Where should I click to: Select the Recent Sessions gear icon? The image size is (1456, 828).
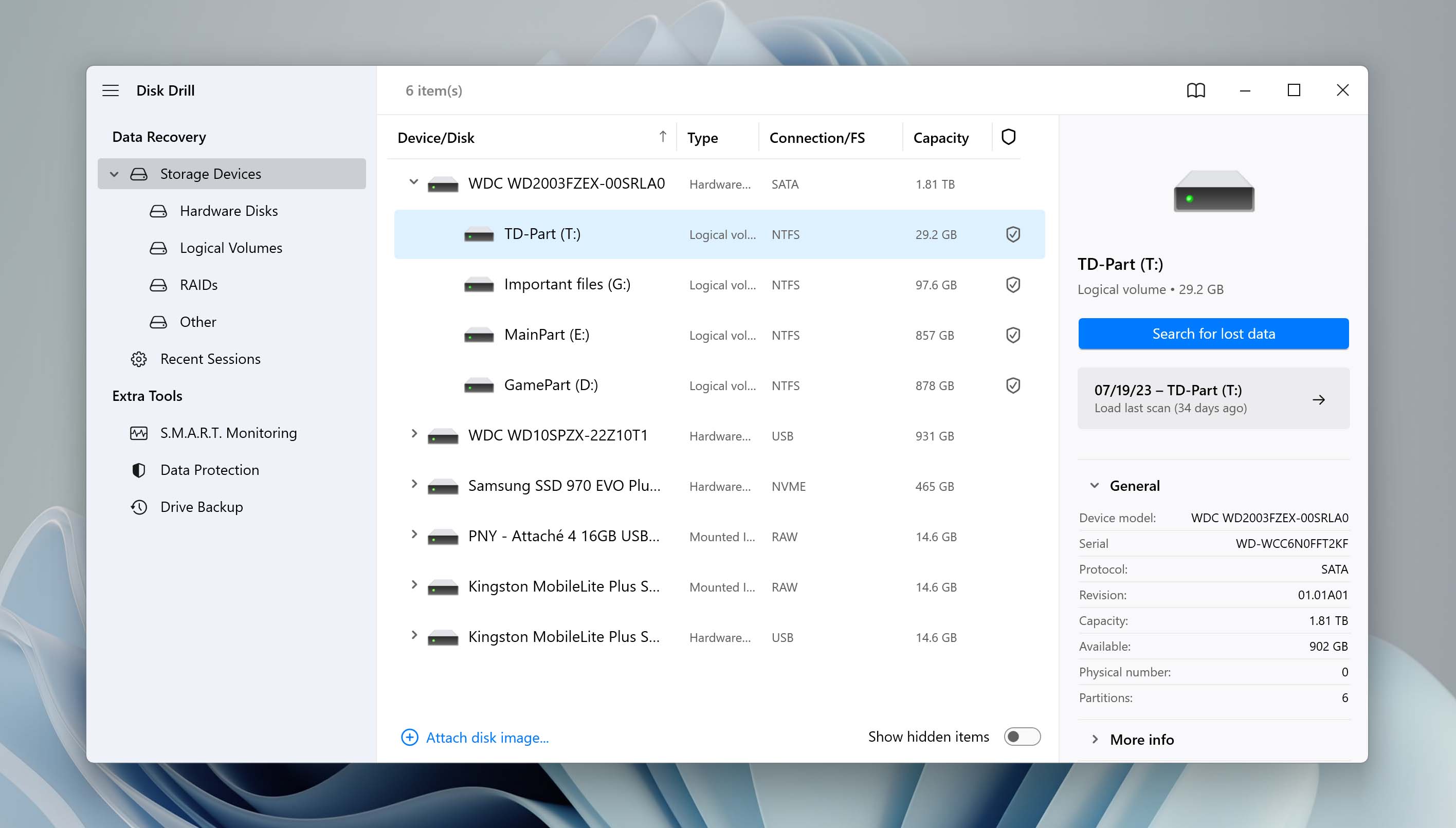point(139,358)
